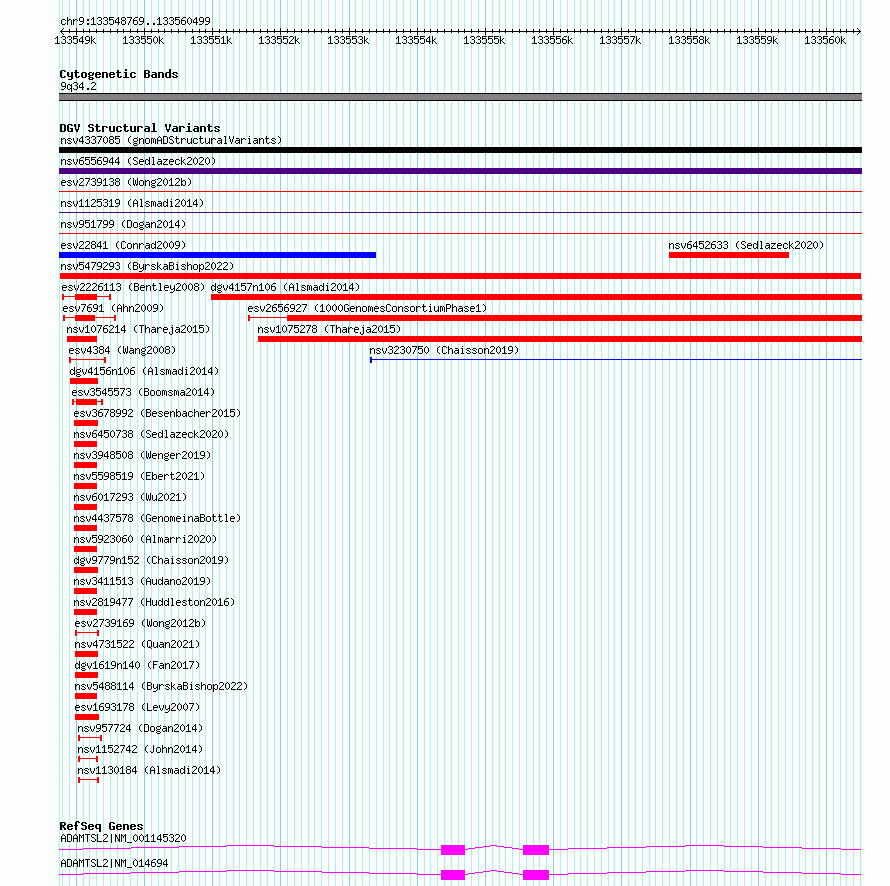Click the black nsv4337085 variant bar
Image resolution: width=890 pixels, height=886 pixels.
pyautogui.click(x=460, y=150)
